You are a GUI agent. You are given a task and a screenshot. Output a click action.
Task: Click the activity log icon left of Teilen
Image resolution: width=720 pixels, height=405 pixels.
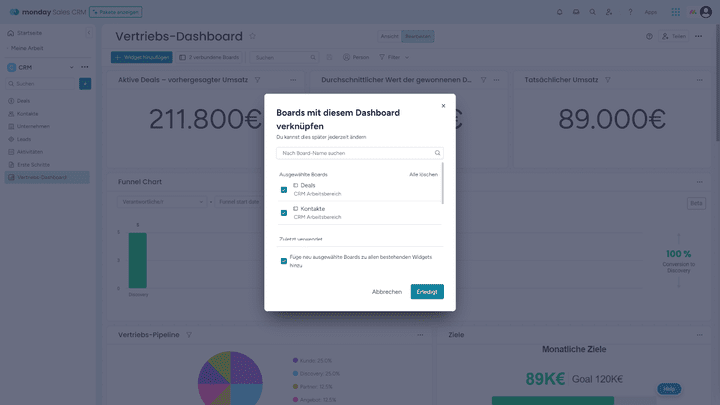pyautogui.click(x=649, y=36)
